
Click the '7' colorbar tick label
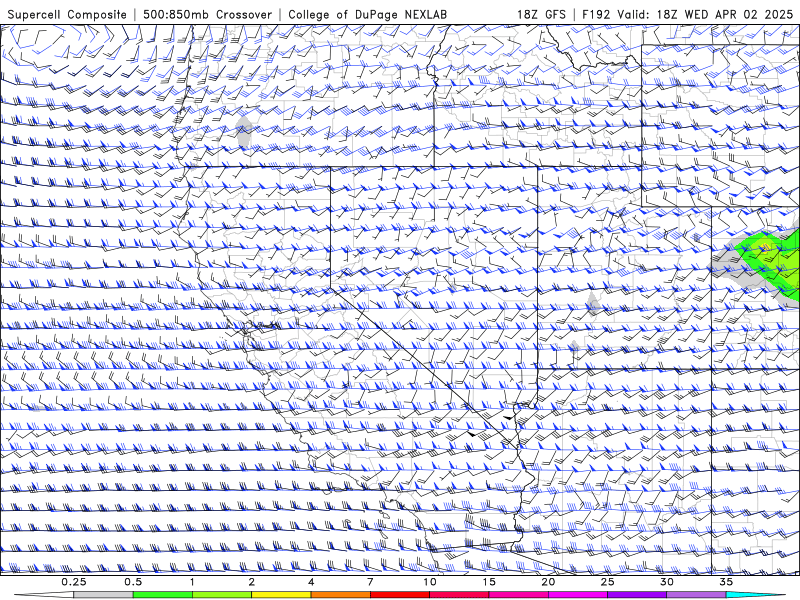tap(370, 582)
